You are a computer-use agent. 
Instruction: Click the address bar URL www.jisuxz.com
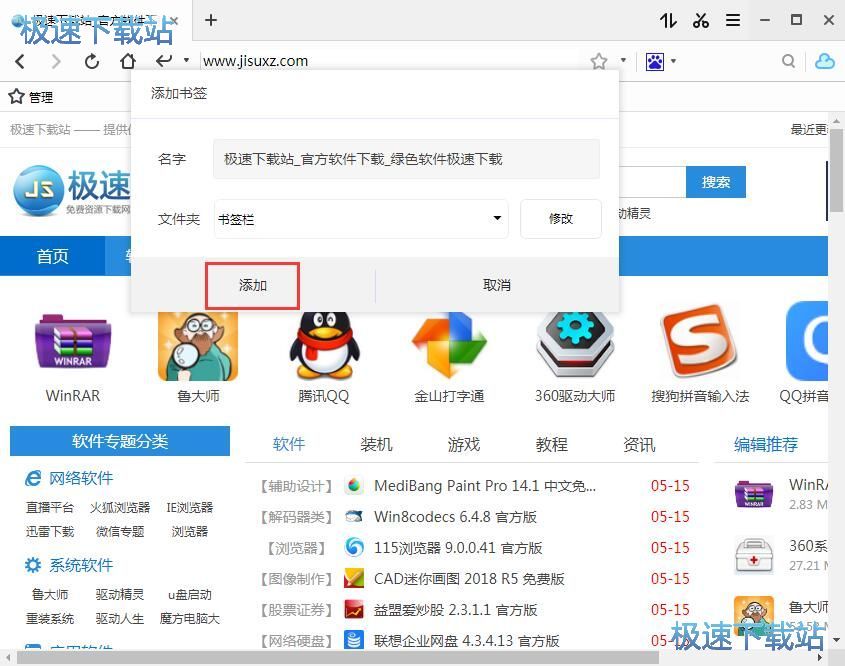pyautogui.click(x=255, y=61)
